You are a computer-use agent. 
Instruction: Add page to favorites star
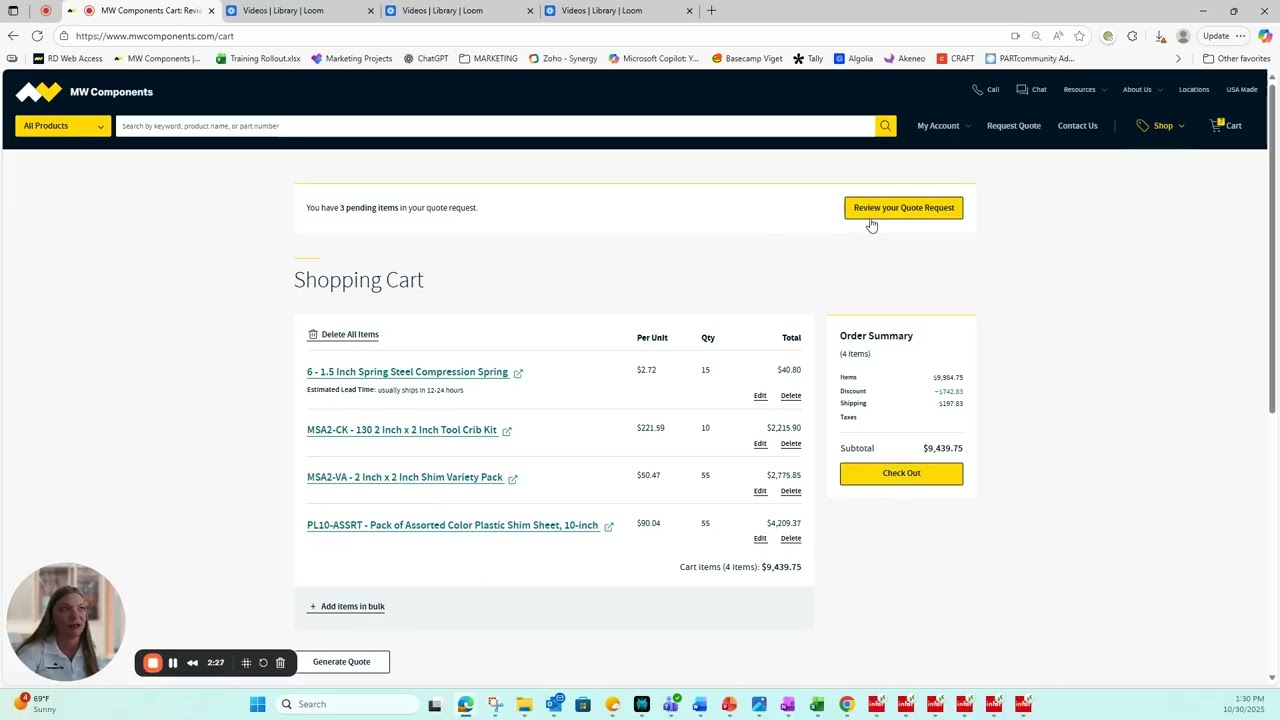pos(1079,36)
